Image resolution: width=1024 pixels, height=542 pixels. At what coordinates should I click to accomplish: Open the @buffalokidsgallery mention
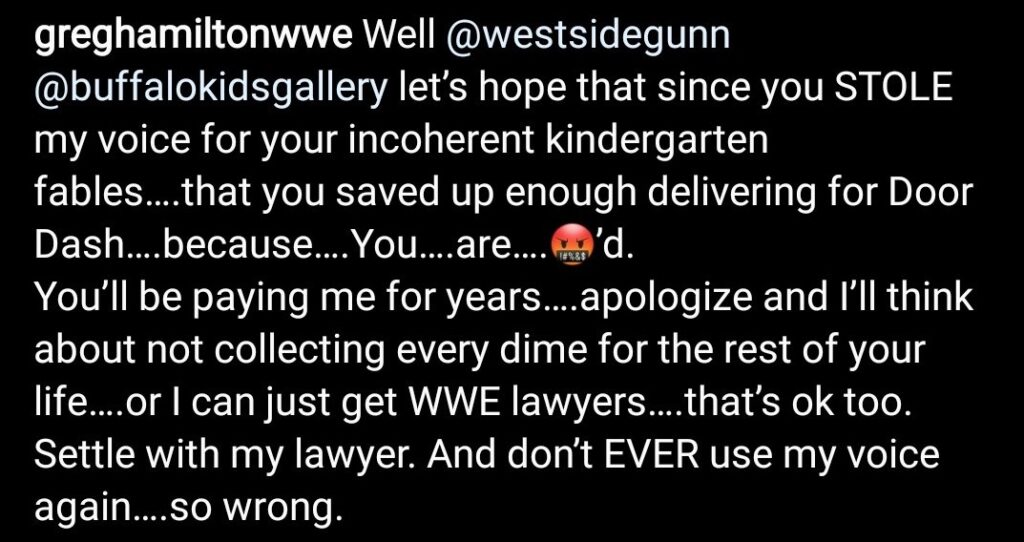(210, 89)
